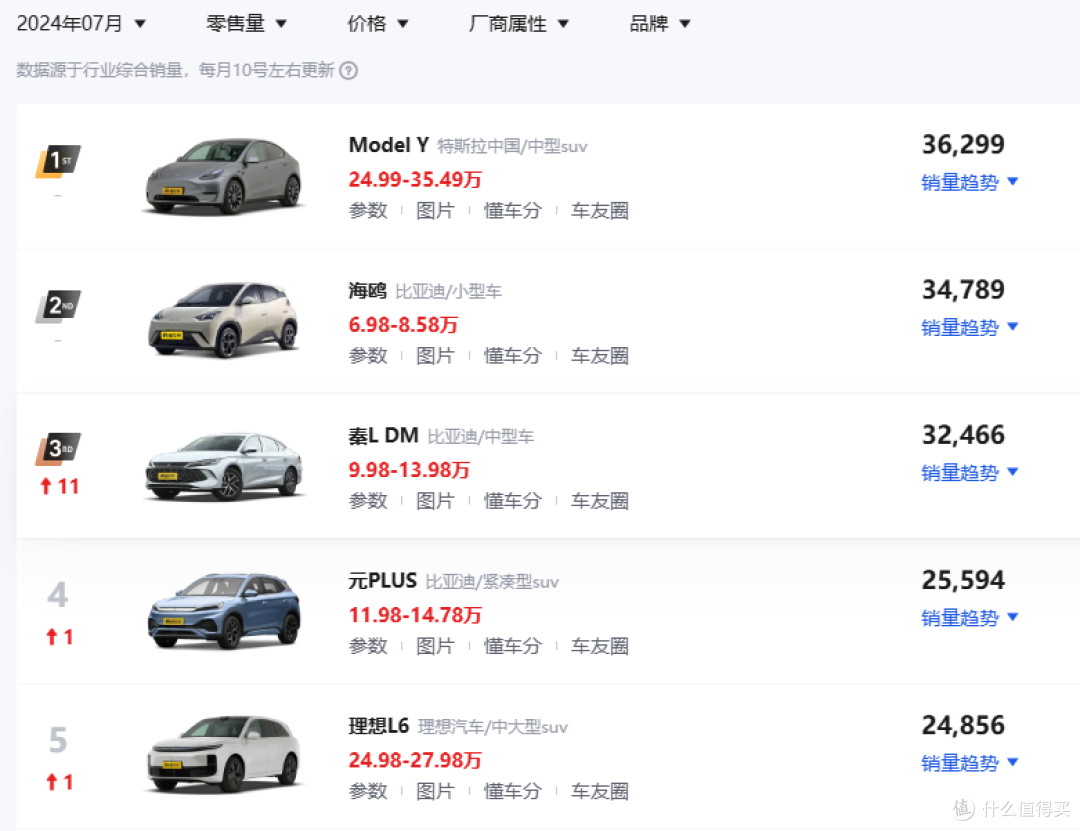Click the sales figure 36,299
The height and width of the screenshot is (831, 1080).
tap(963, 145)
